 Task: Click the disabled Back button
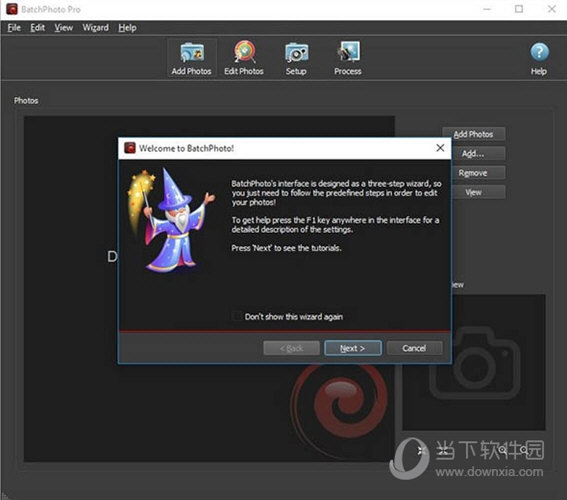291,348
